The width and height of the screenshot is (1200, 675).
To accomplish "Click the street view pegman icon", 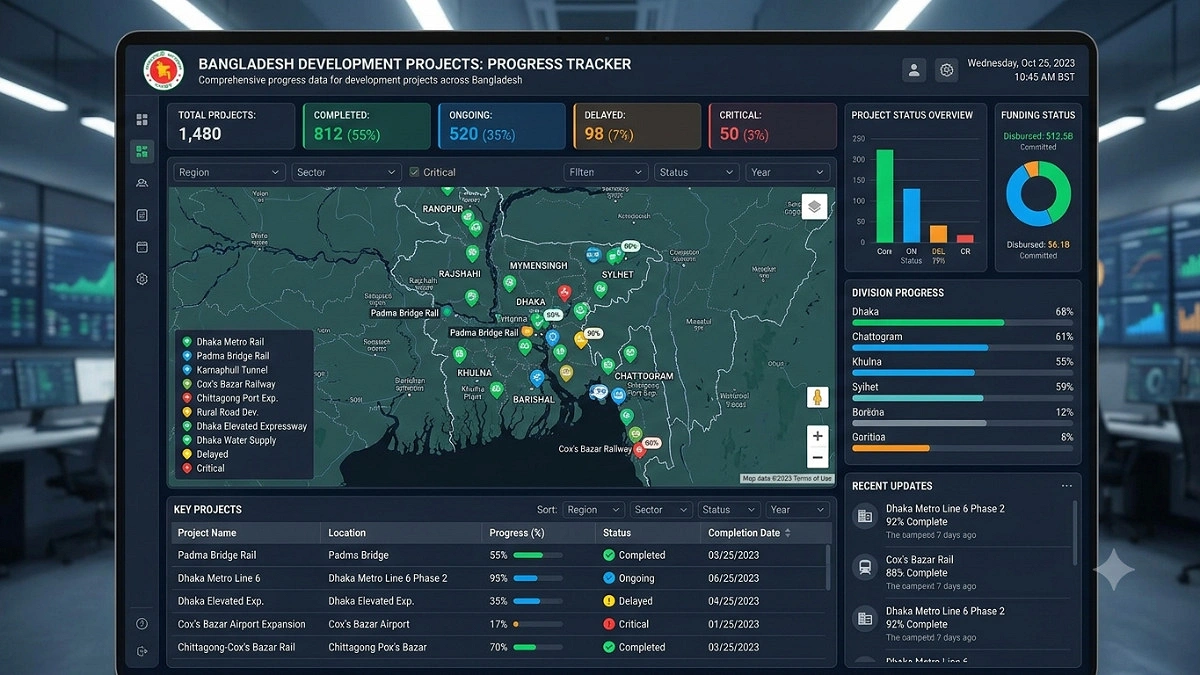I will click(x=817, y=397).
